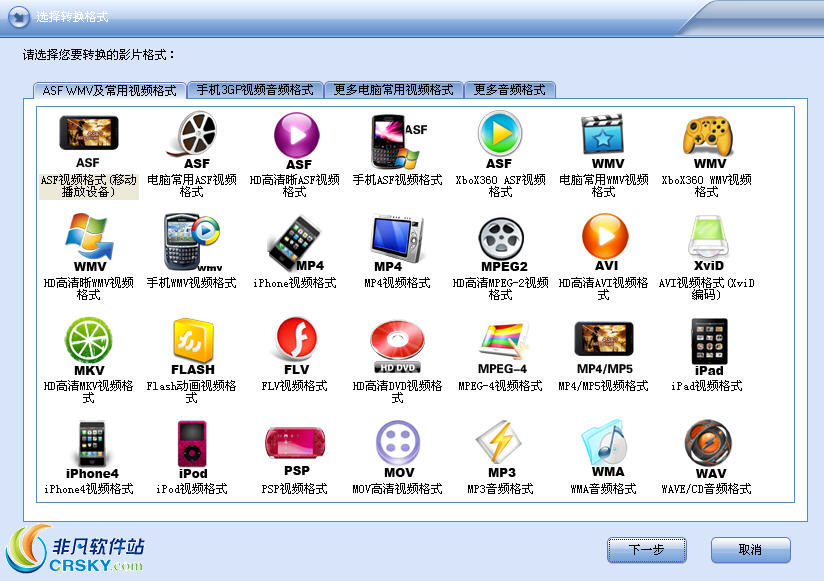Screen dimensions: 824x581
Task: Select the BlackBerry phone ASF format icon
Action: click(399, 141)
